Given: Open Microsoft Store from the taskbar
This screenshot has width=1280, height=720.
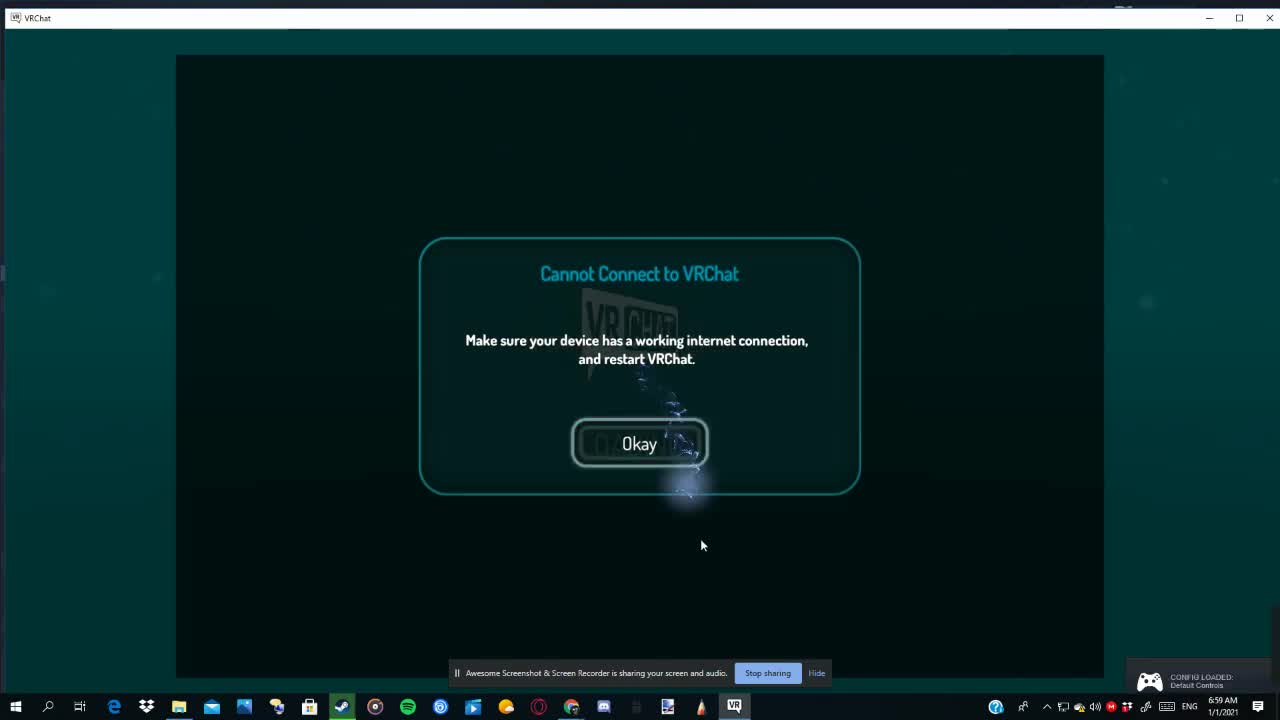Looking at the screenshot, I should pos(310,707).
